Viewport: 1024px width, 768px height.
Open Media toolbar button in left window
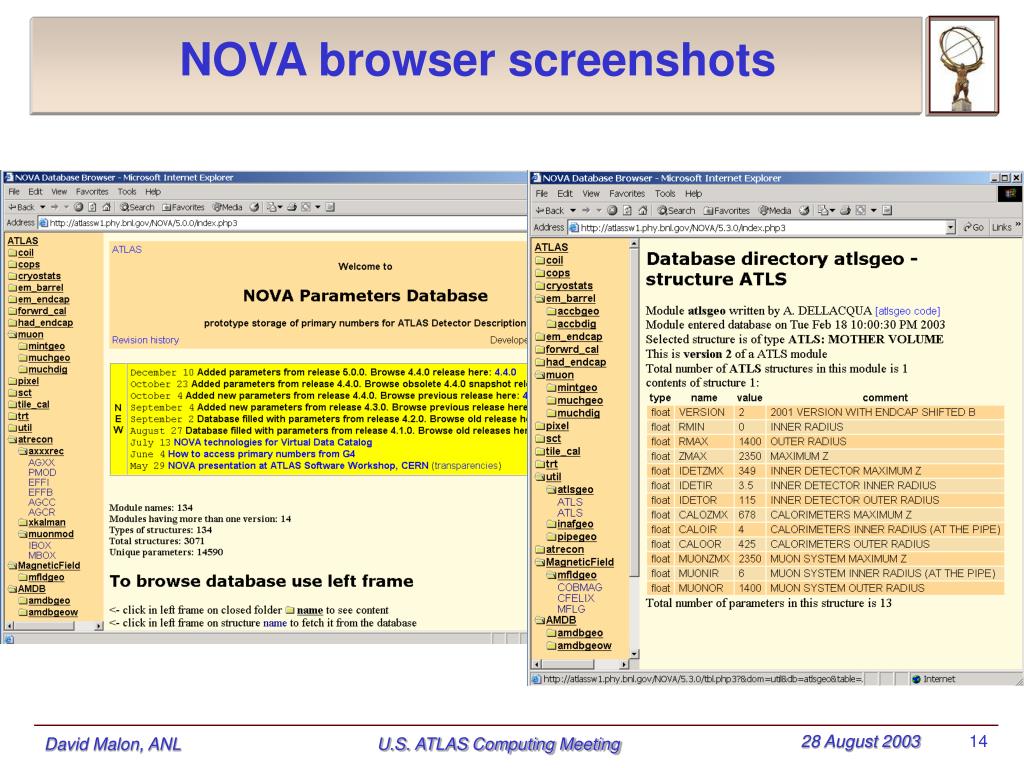click(227, 207)
